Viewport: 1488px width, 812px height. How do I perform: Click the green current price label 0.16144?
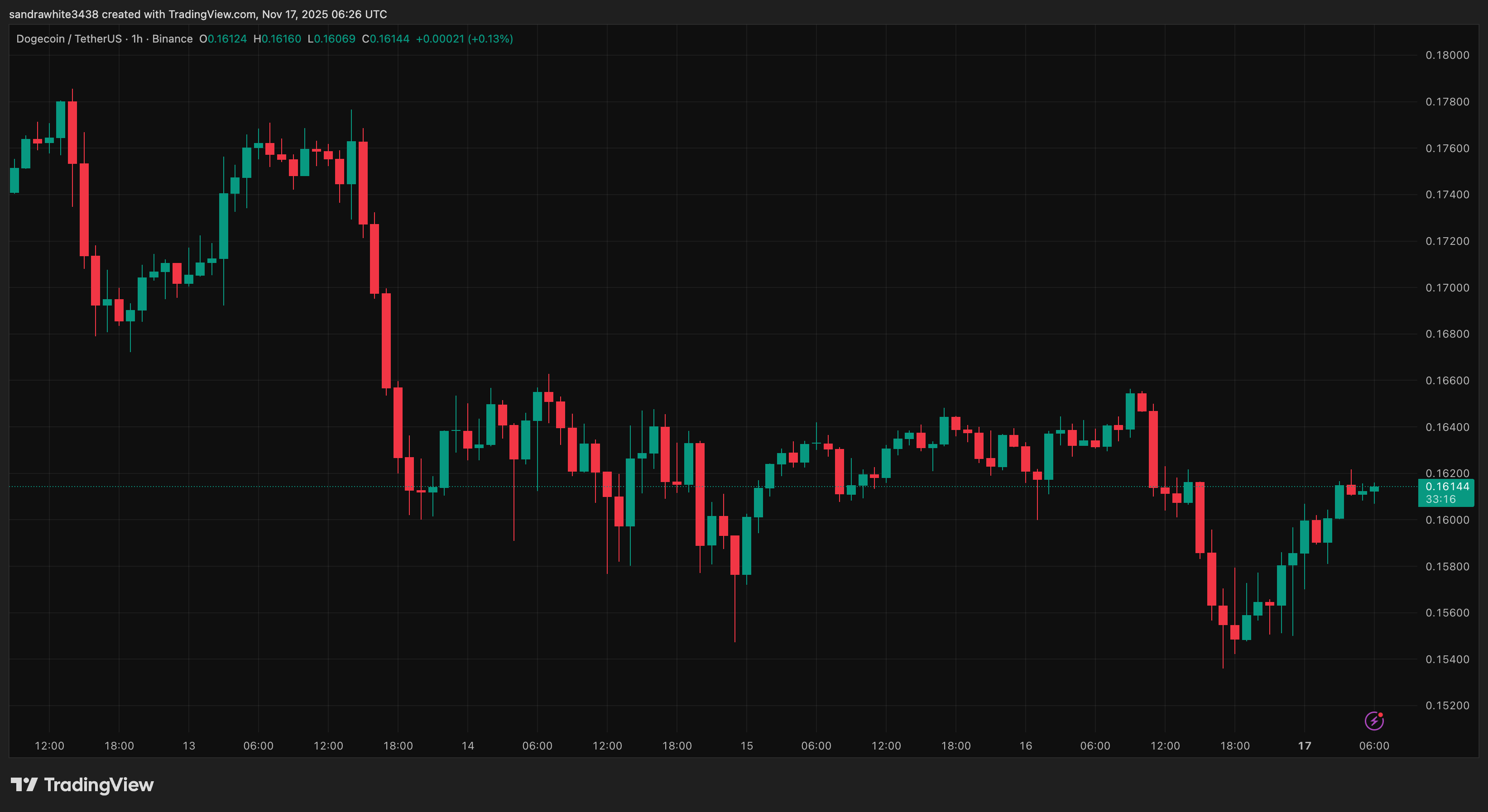pyautogui.click(x=1447, y=487)
